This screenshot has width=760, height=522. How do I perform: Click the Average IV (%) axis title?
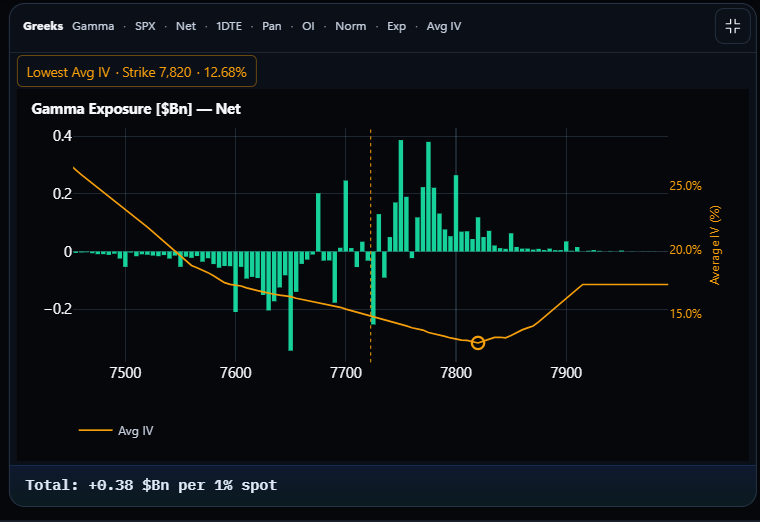pos(715,245)
